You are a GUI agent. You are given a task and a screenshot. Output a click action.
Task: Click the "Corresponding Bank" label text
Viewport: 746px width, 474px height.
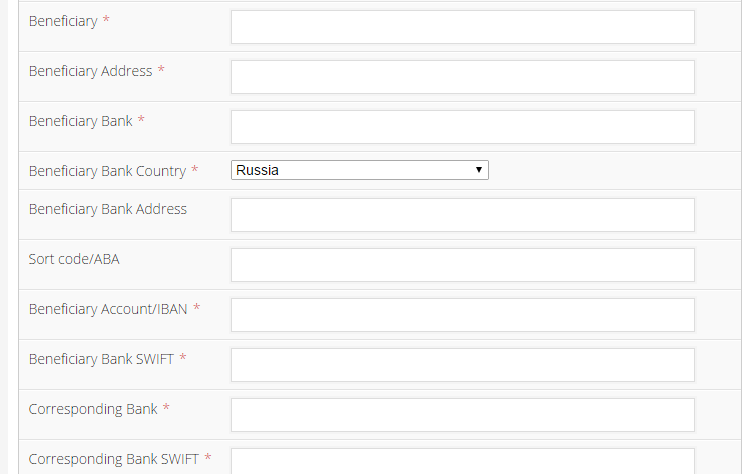[x=93, y=409]
